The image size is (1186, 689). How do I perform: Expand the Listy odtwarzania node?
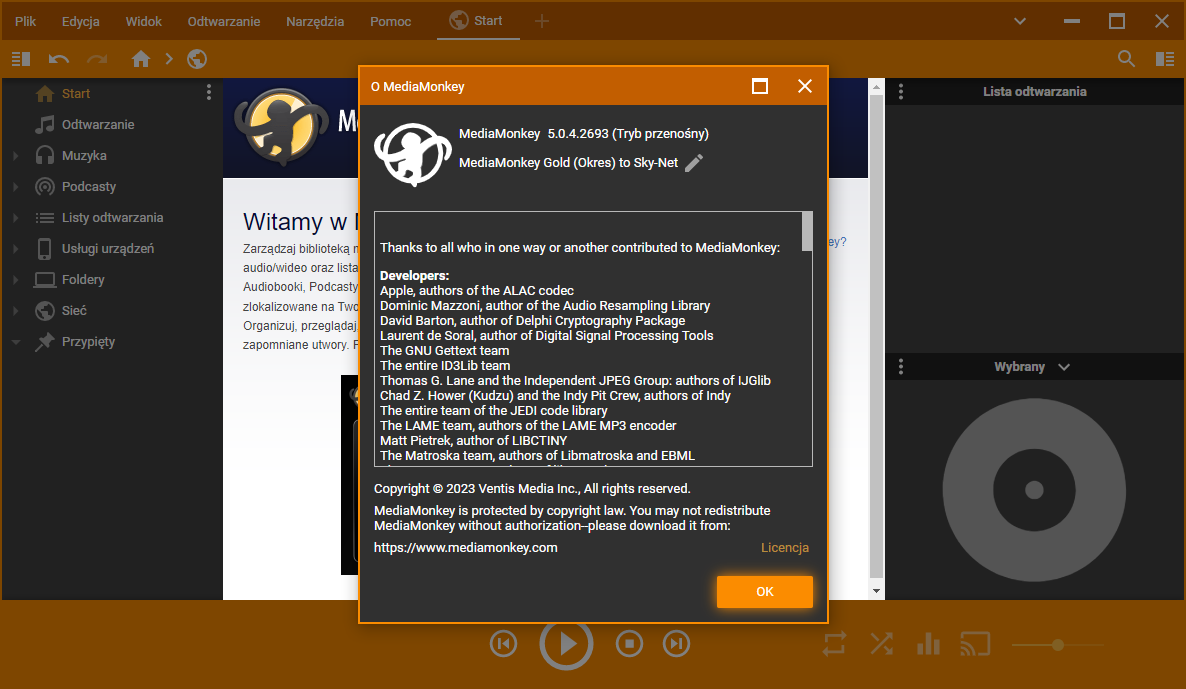click(15, 218)
